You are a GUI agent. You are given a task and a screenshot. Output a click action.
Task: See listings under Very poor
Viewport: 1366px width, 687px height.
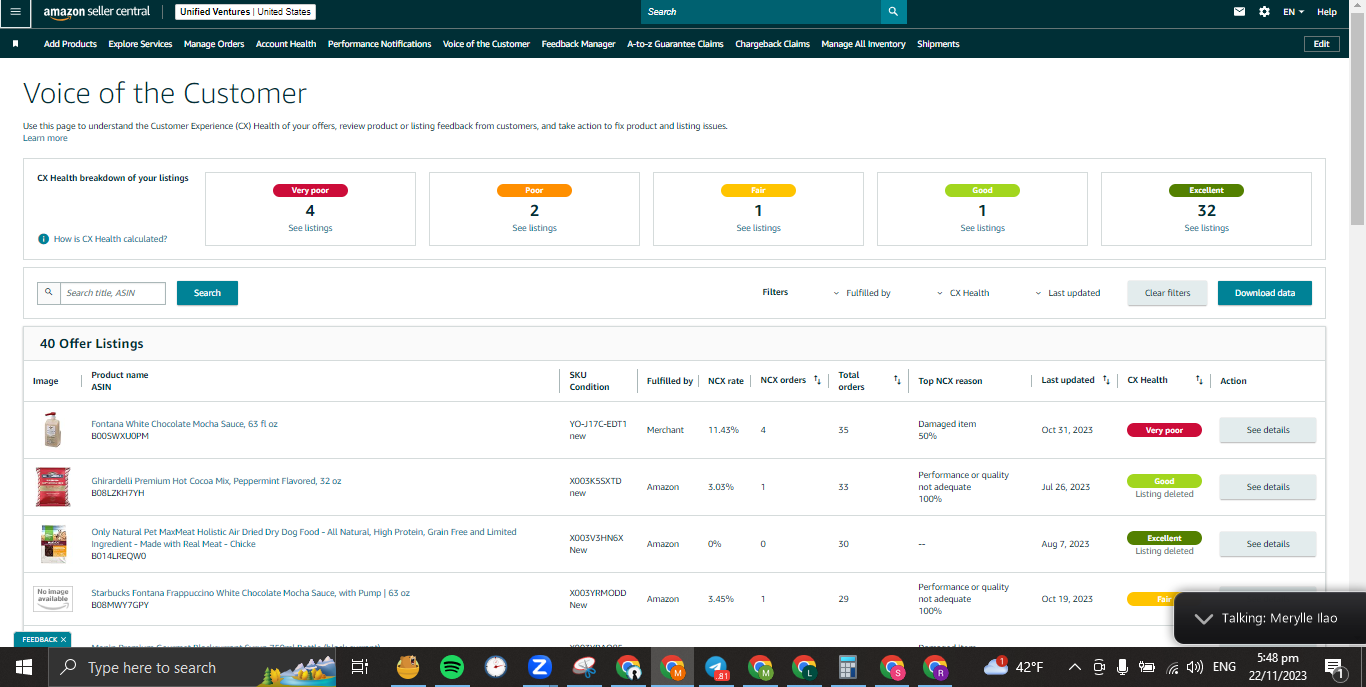click(310, 228)
